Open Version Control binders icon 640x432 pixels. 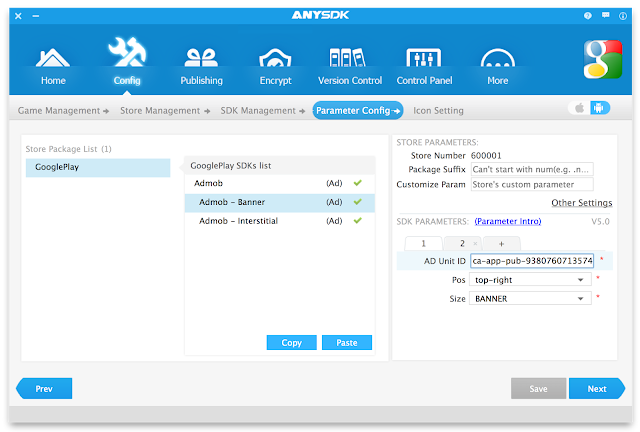click(x=349, y=57)
